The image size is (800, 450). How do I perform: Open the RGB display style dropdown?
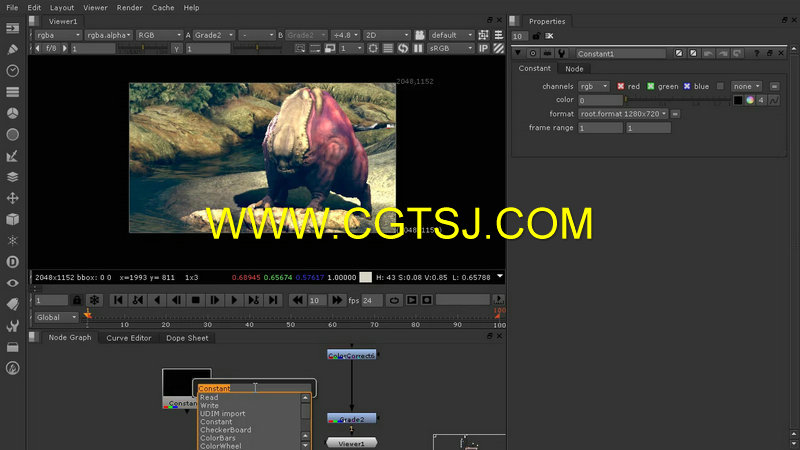click(159, 35)
